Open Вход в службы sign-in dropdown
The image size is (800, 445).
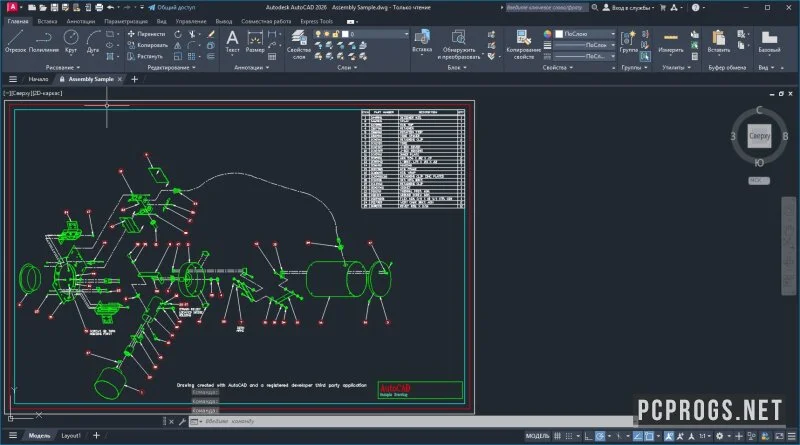click(x=628, y=8)
